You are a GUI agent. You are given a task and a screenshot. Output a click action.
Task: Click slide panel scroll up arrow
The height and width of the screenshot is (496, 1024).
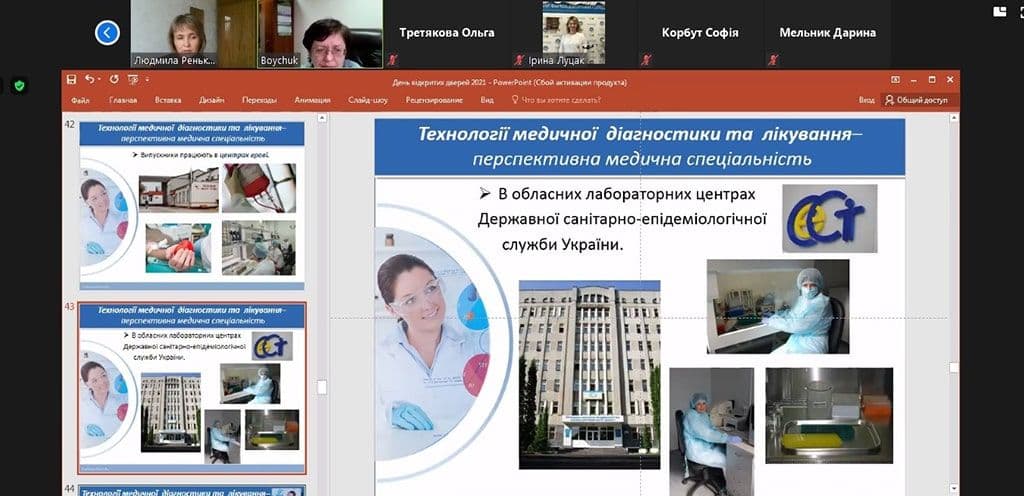(x=321, y=119)
